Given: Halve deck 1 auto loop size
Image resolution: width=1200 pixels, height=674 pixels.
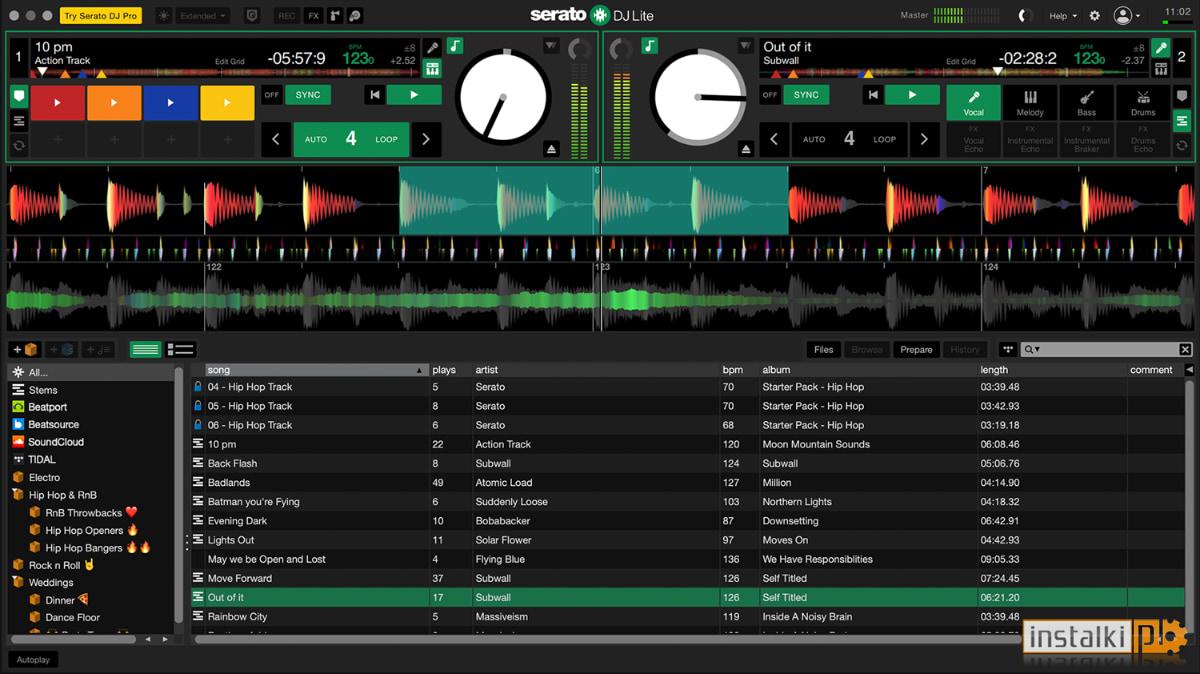Looking at the screenshot, I should (276, 140).
